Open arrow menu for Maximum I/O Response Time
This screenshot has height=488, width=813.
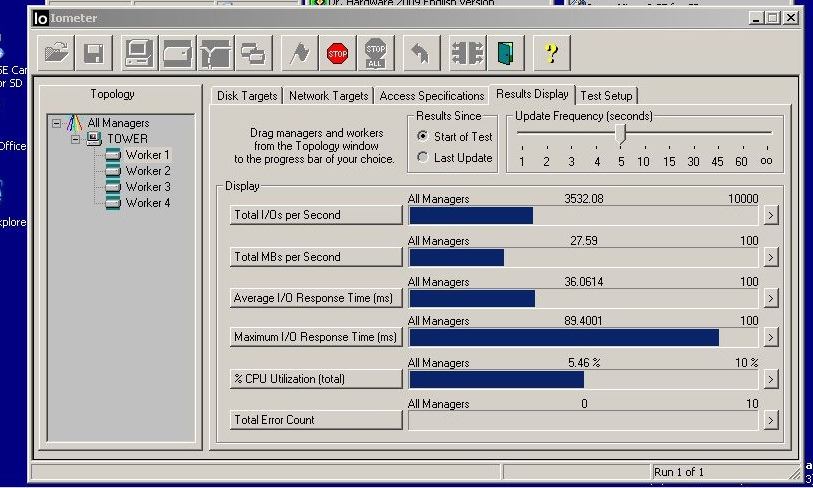click(771, 337)
